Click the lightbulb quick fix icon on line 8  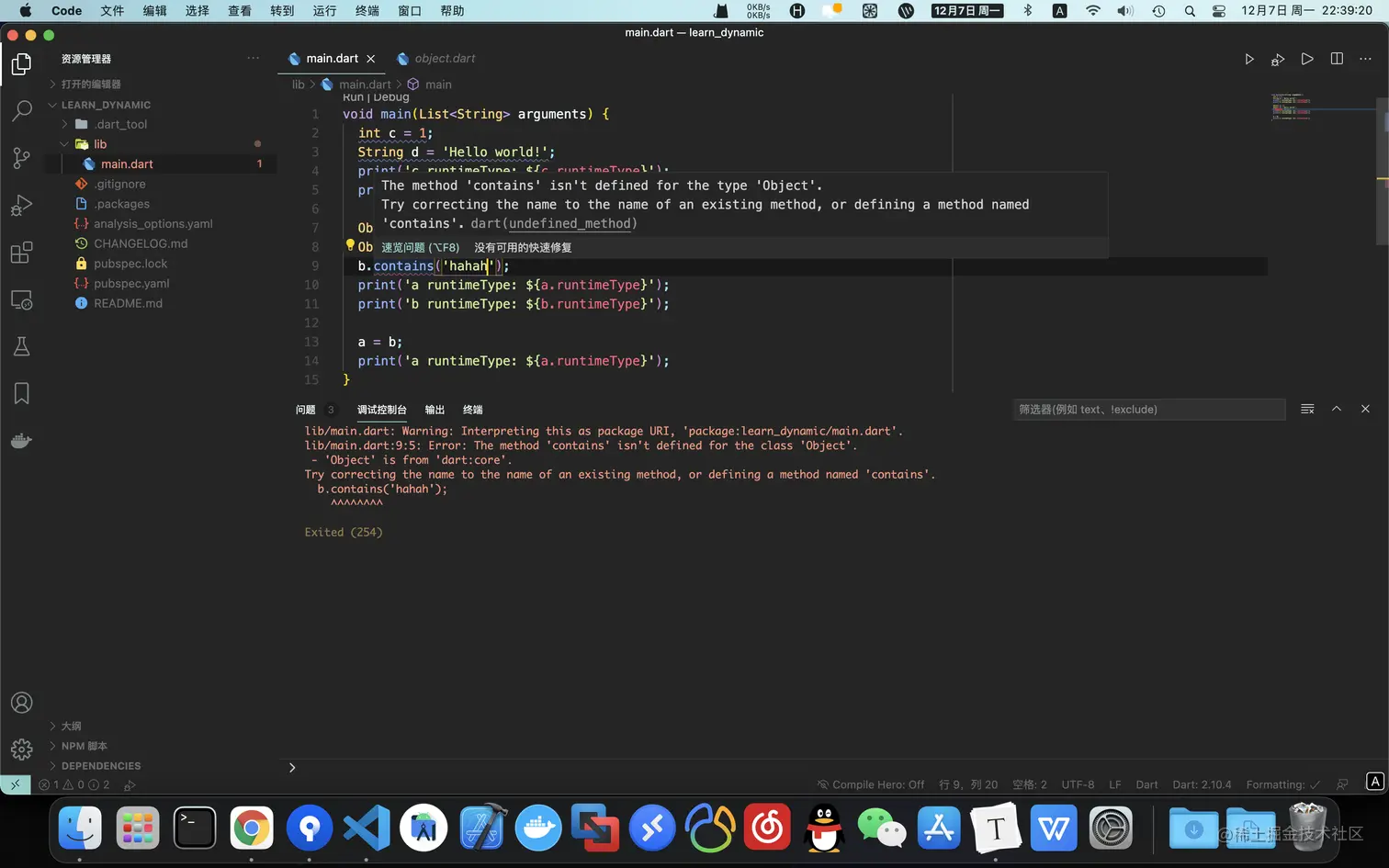(x=350, y=245)
